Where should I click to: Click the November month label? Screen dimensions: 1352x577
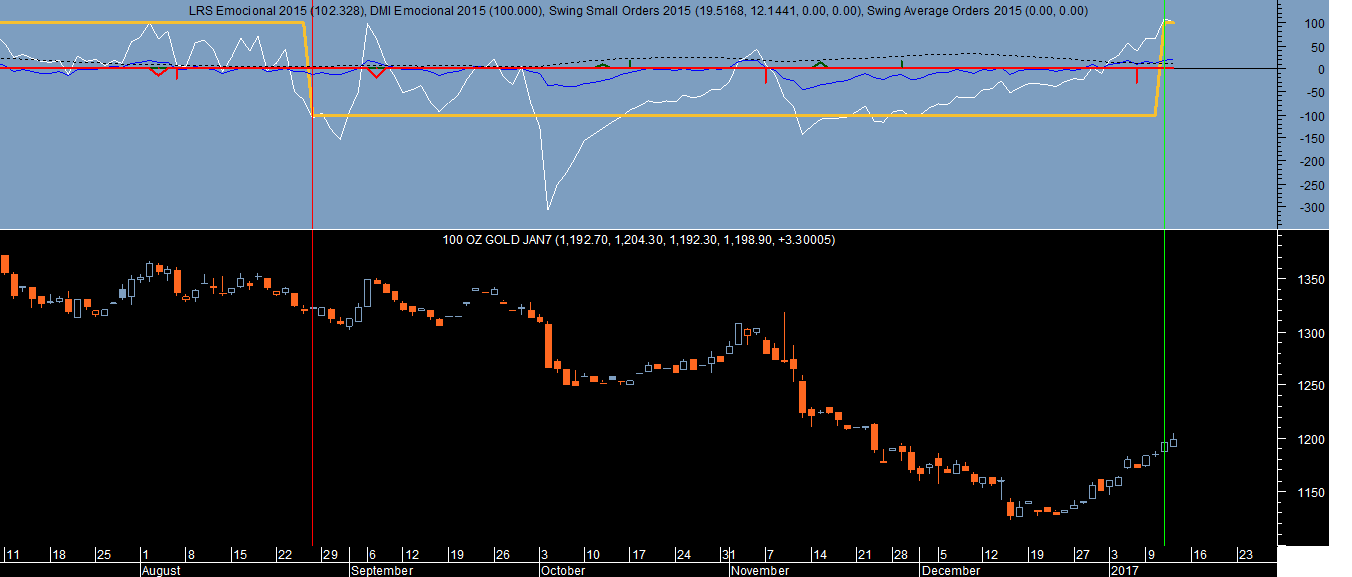760,570
